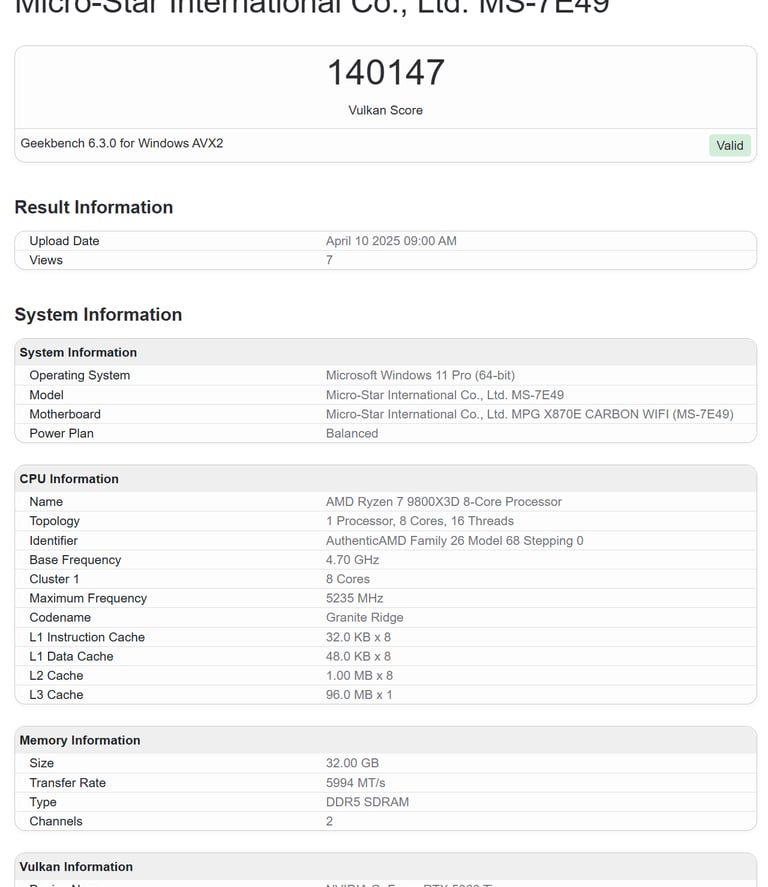Select AuthenticAMD Family 26 Model 68 value
Viewport: 768px width, 887px height.
click(454, 541)
